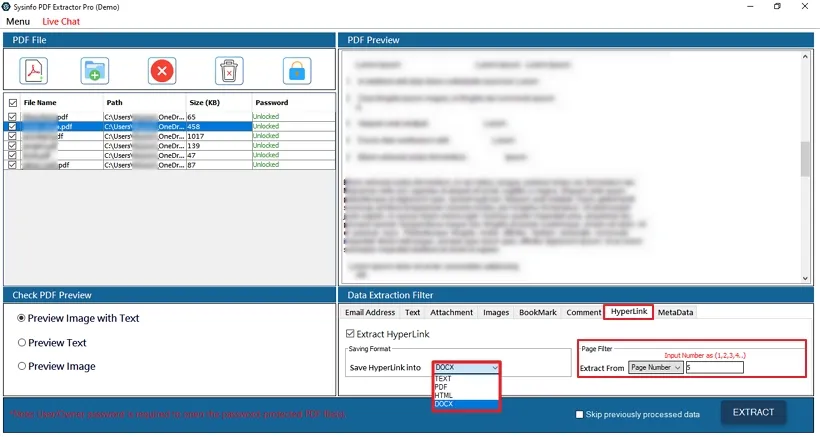
Task: Click the PDF Preview scroll down arrow
Action: [805, 279]
